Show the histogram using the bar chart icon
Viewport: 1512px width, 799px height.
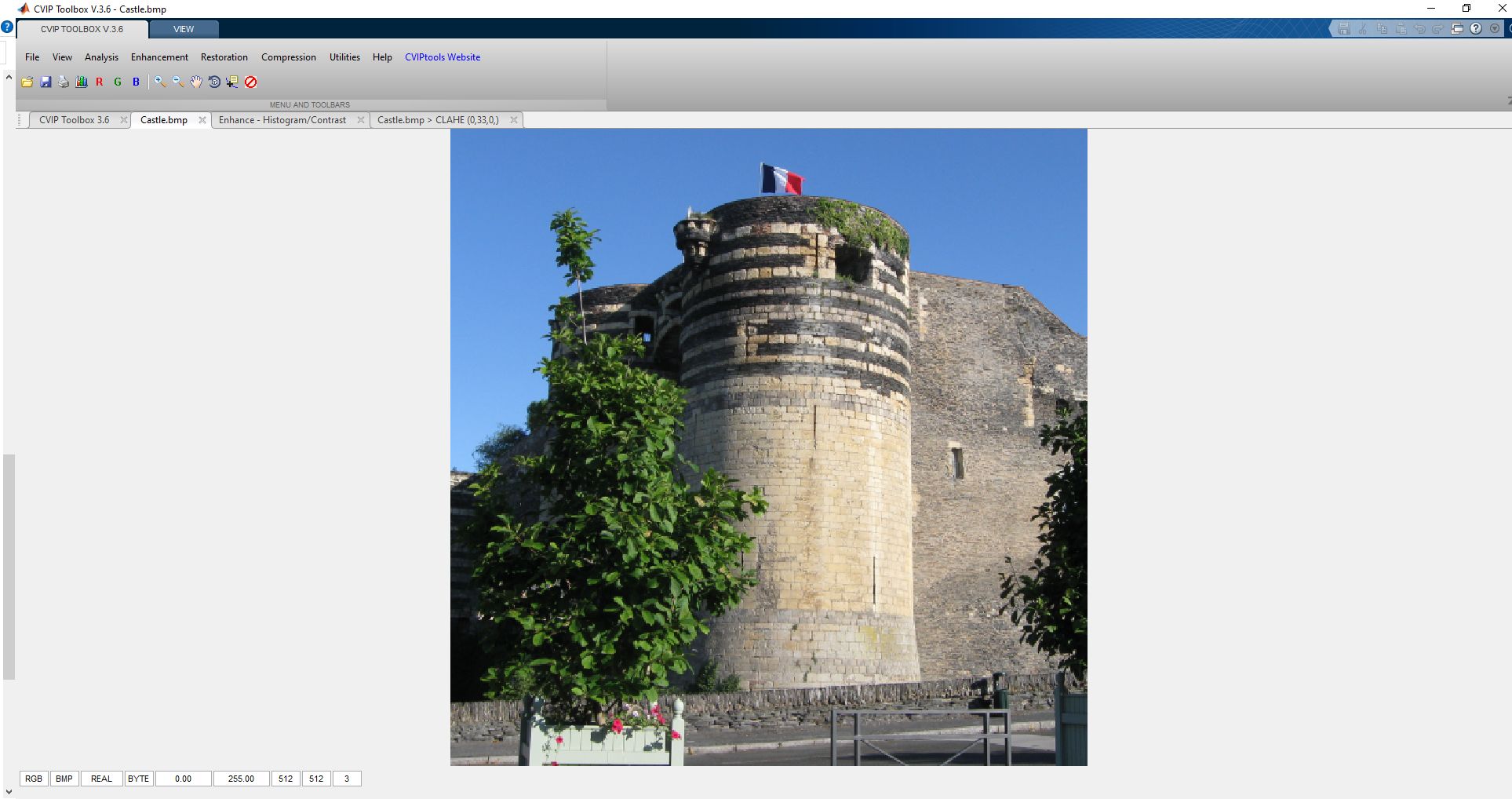pyautogui.click(x=82, y=82)
